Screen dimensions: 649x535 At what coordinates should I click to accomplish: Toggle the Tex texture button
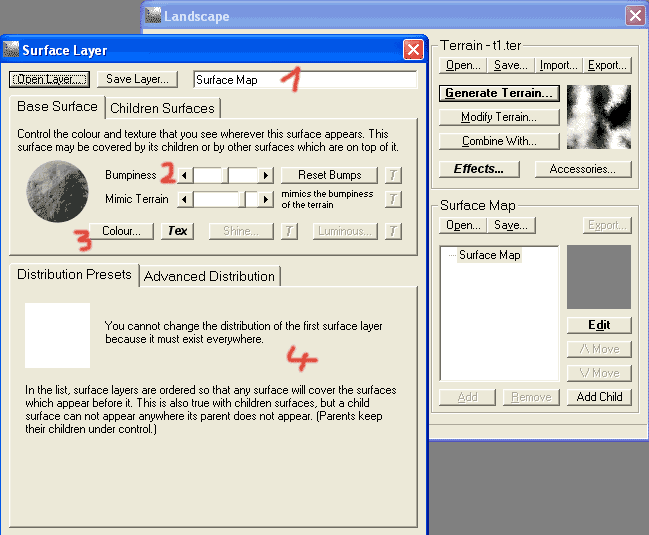[x=177, y=231]
